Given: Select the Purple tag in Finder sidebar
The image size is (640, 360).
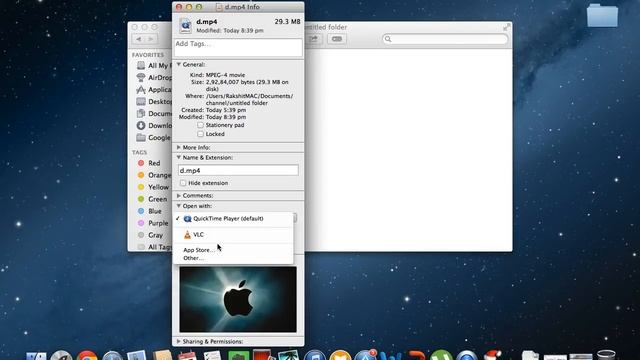Looking at the screenshot, I should (153, 223).
